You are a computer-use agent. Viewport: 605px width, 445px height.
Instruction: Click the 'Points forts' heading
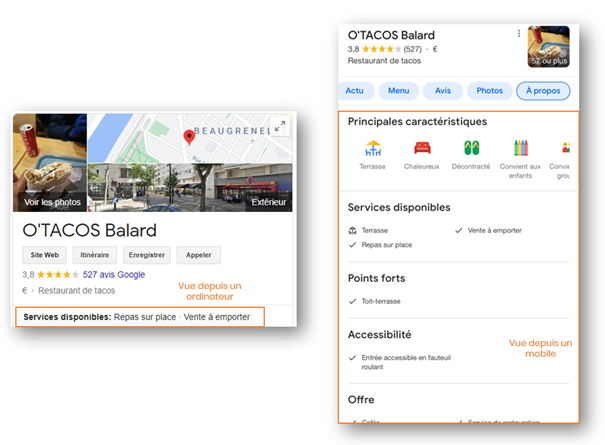377,278
